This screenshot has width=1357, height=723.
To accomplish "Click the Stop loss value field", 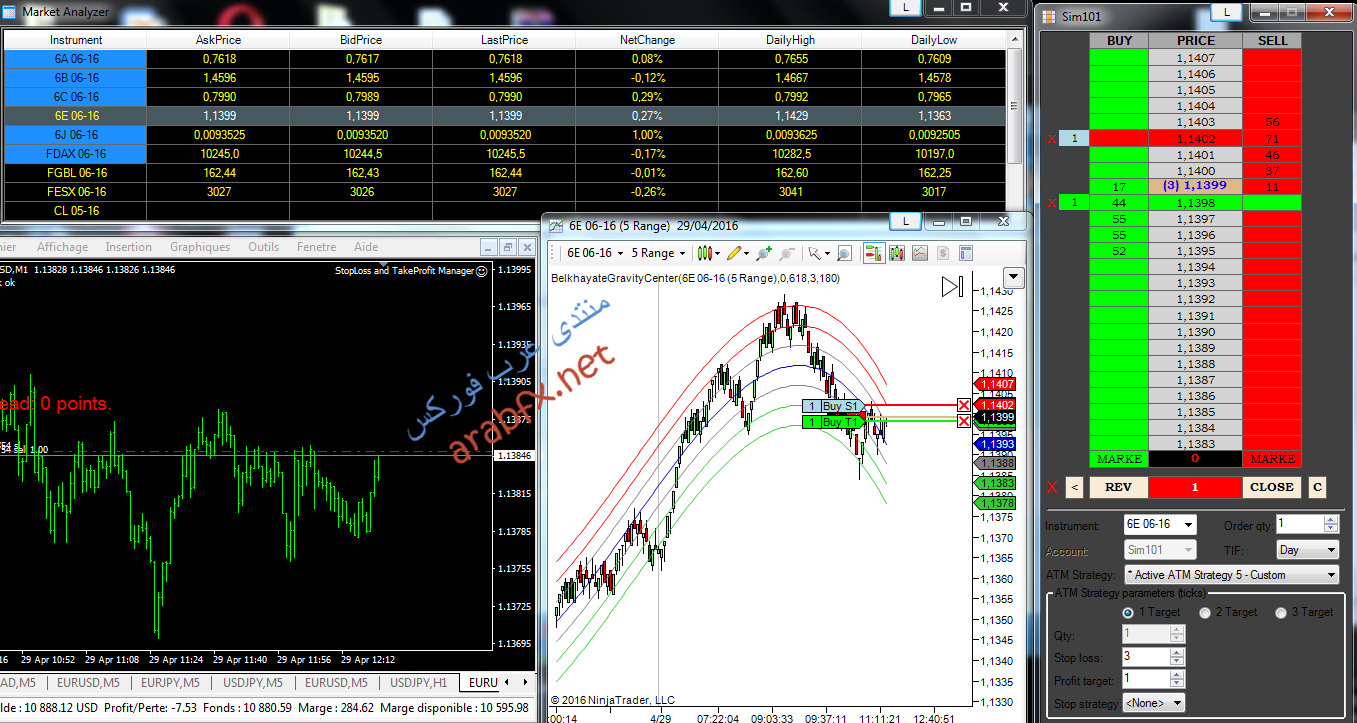I will click(1145, 657).
